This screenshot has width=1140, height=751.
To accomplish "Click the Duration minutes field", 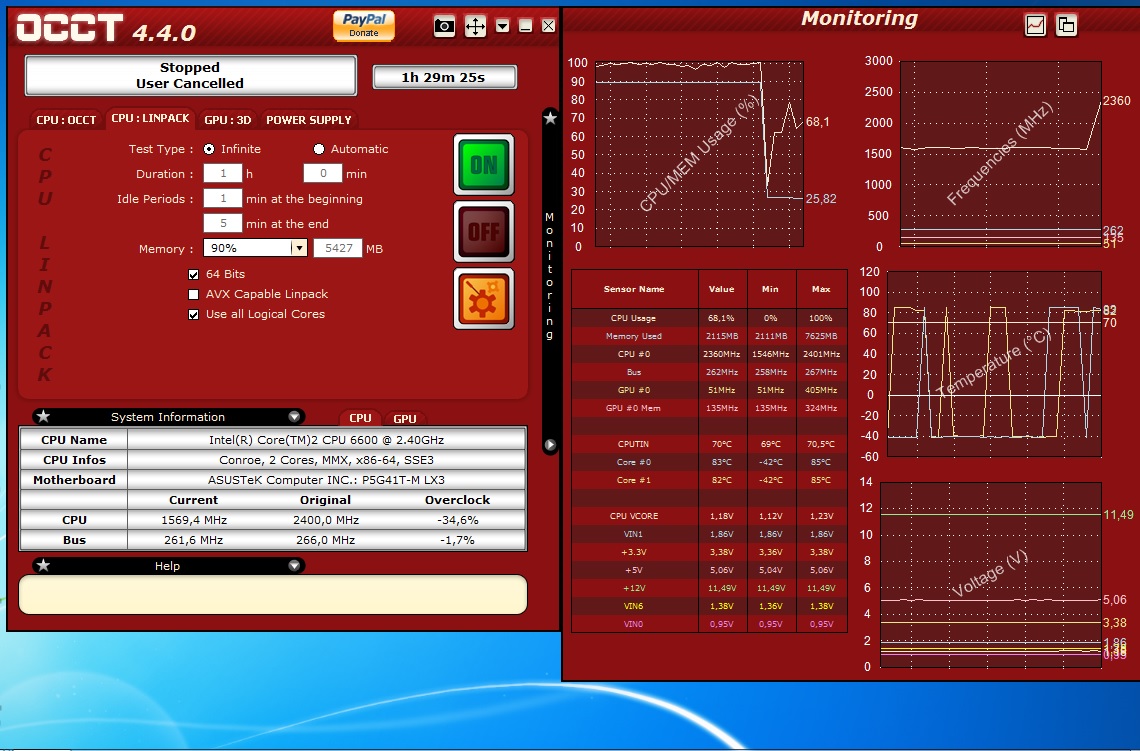I will [323, 173].
